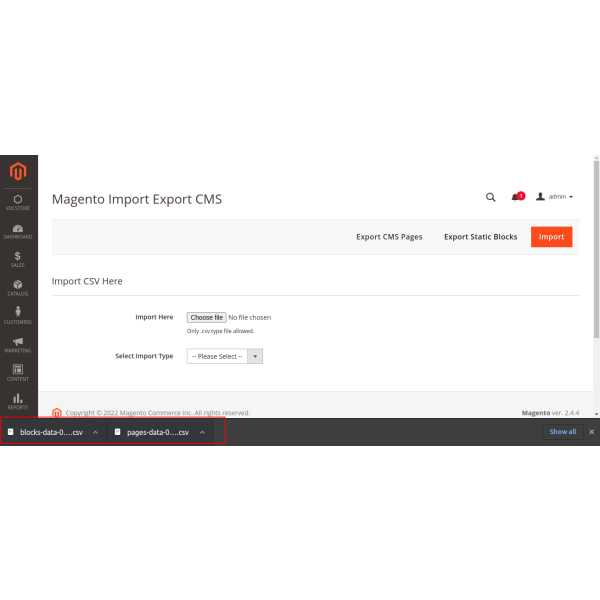Open the Reports sidebar menu
The image size is (600, 600).
click(x=18, y=401)
